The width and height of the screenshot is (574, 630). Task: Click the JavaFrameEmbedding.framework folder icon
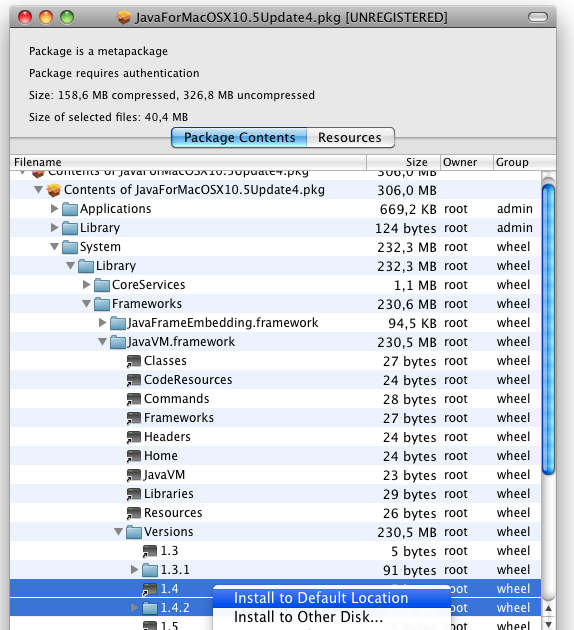118,323
